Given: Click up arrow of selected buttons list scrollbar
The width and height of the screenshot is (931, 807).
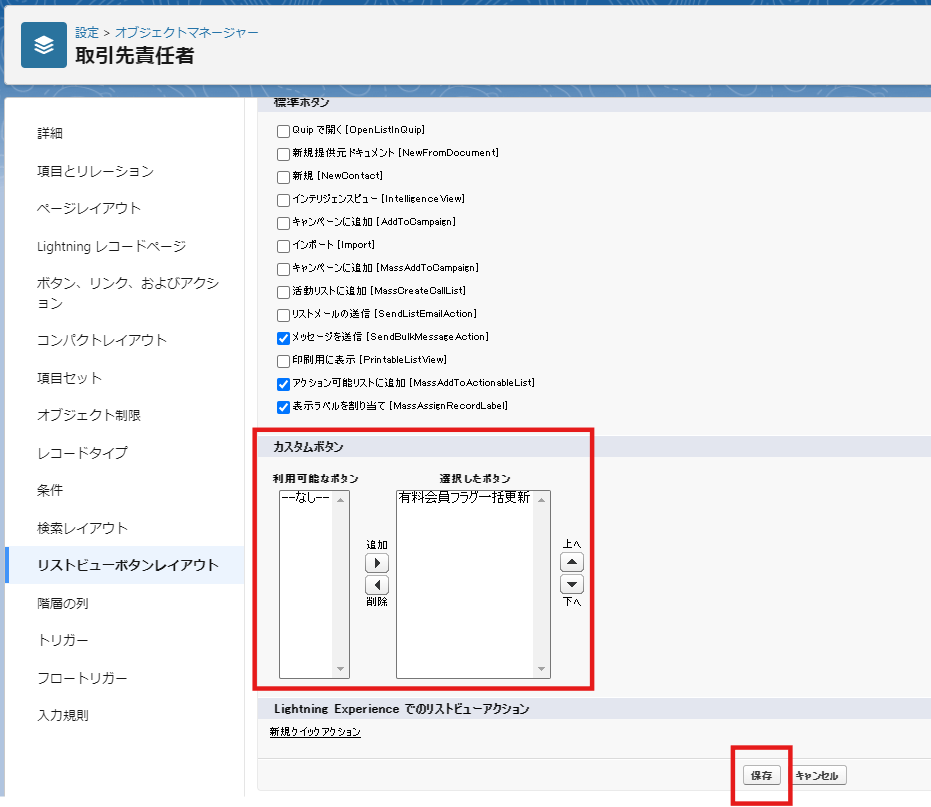Looking at the screenshot, I should (x=542, y=500).
